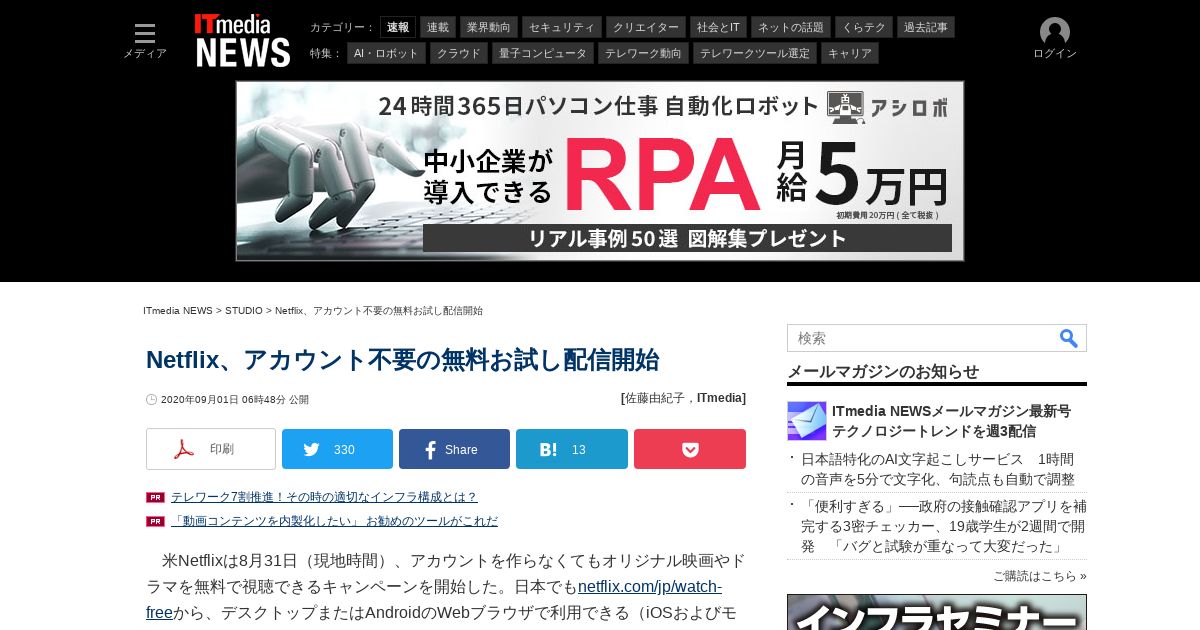This screenshot has width=1200, height=630.
Task: Share the article on Facebook
Action: point(454,449)
